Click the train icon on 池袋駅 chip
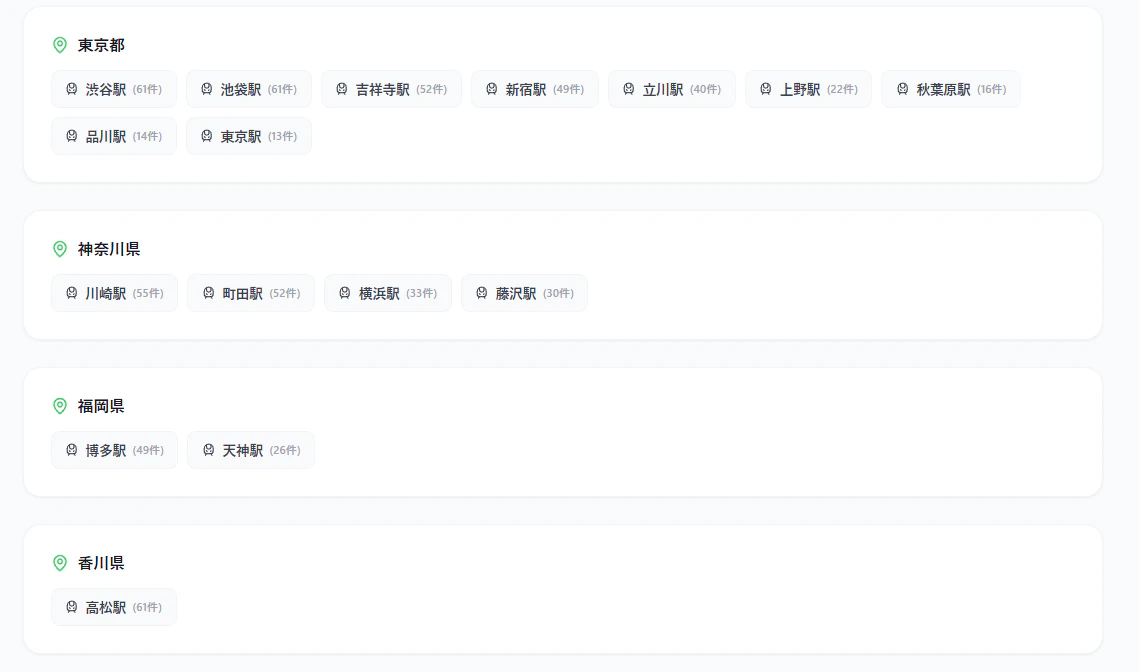The width and height of the screenshot is (1139, 672). point(207,89)
